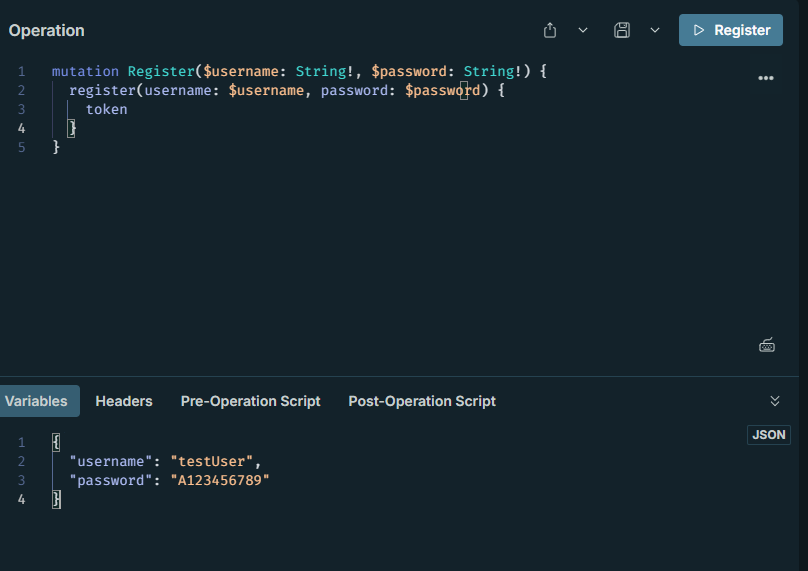Screen dimensions: 808x571
Task: Click the '$password' argument on line 2
Action: [x=442, y=90]
